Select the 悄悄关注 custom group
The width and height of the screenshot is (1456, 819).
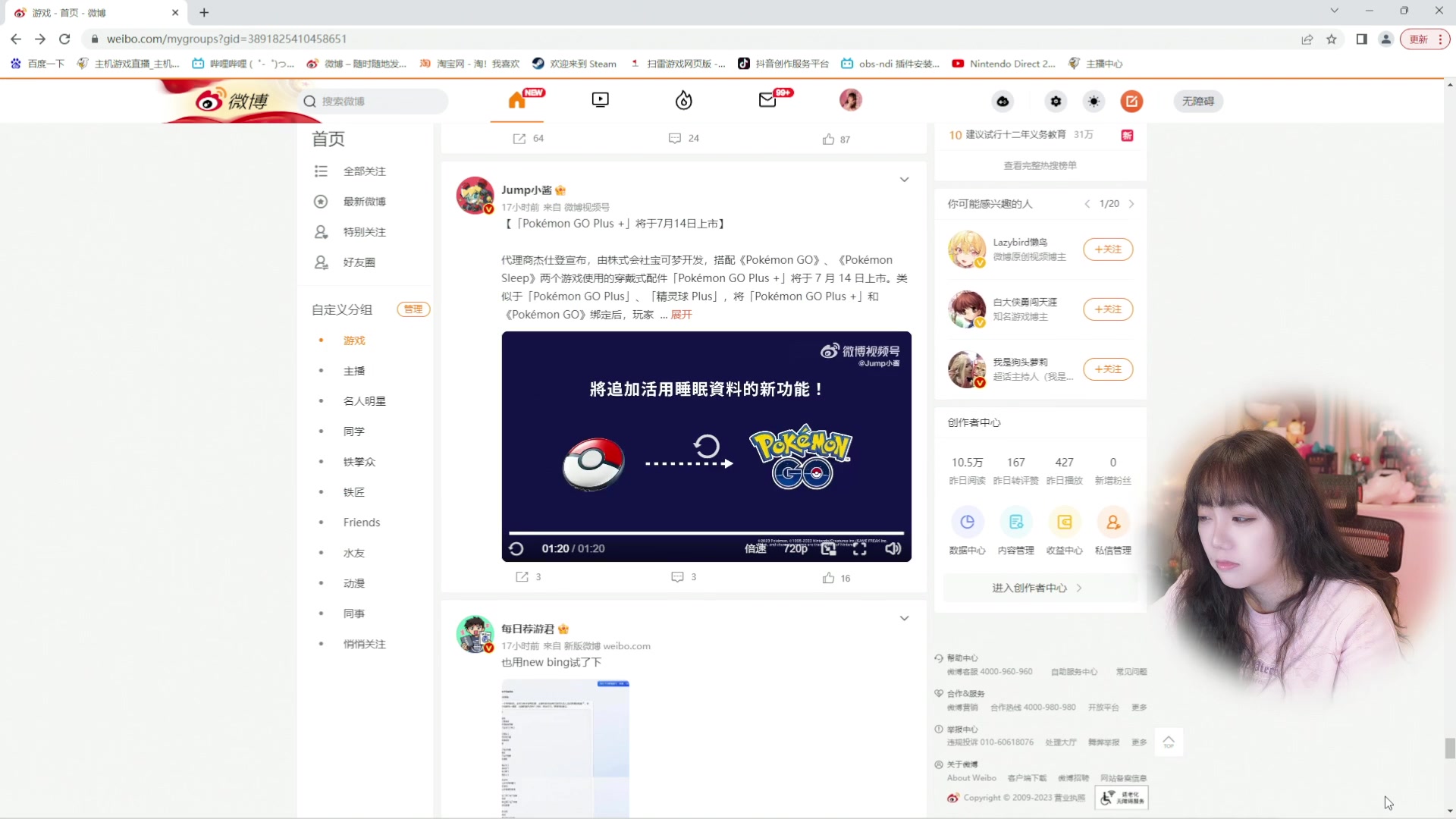(x=365, y=644)
